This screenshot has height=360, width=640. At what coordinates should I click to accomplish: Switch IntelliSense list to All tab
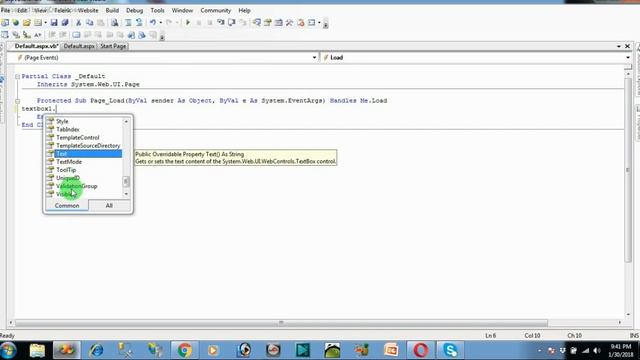[x=109, y=206]
